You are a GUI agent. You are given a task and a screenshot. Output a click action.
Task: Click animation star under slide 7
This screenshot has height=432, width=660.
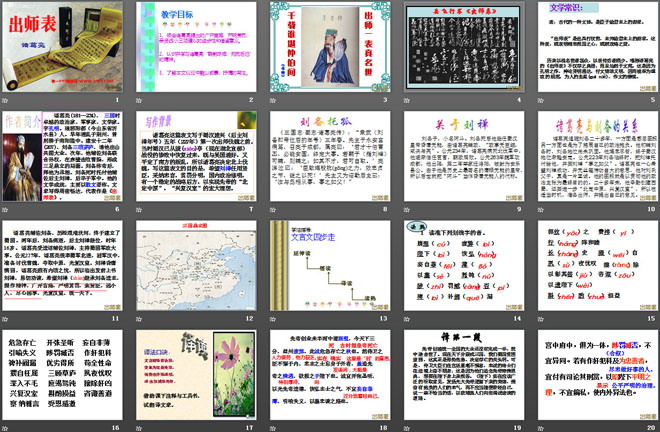point(139,210)
